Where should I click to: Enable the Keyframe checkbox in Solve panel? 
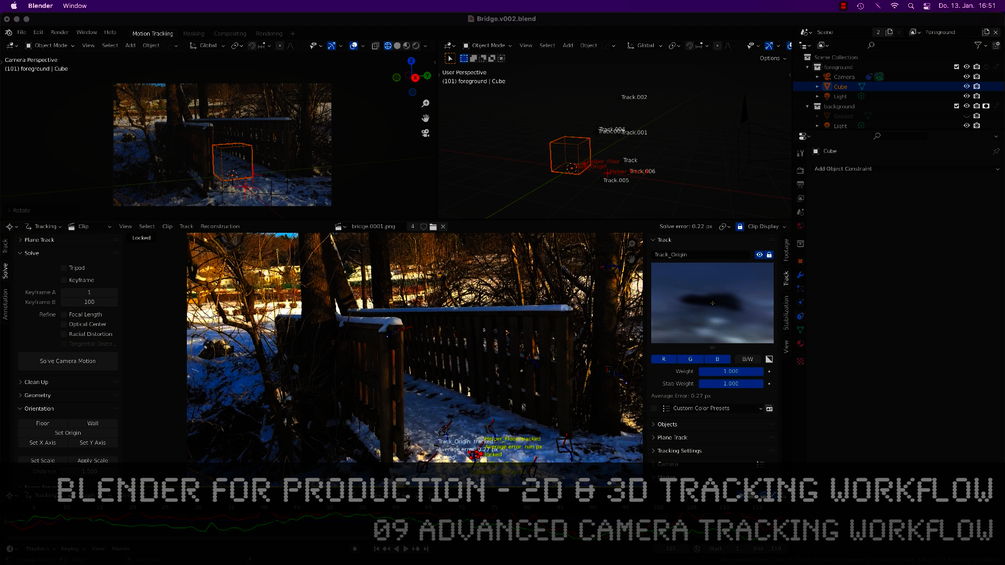63,280
